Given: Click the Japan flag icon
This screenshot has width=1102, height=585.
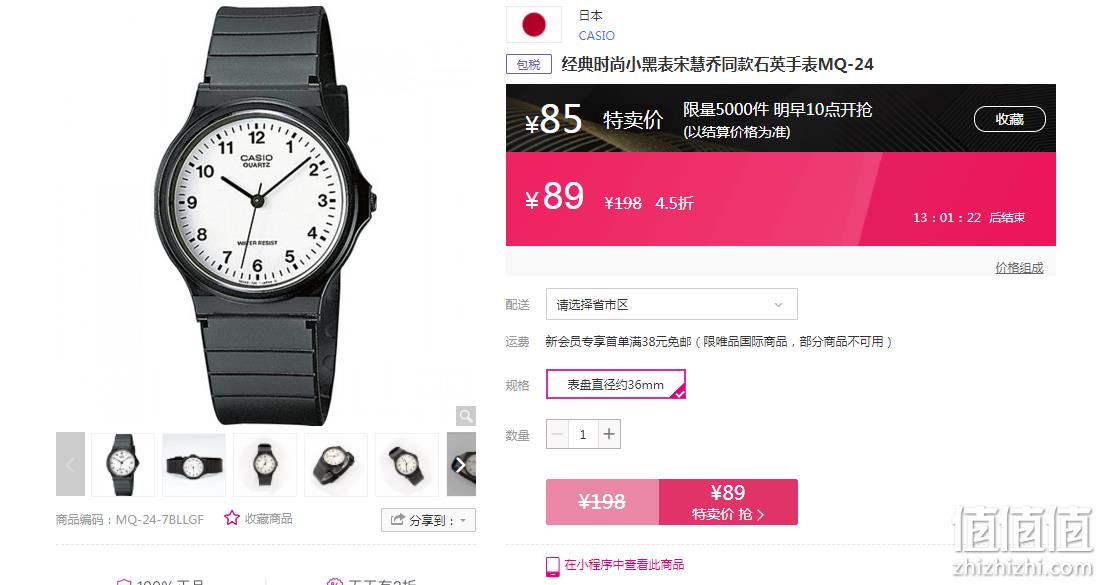Looking at the screenshot, I should 534,25.
